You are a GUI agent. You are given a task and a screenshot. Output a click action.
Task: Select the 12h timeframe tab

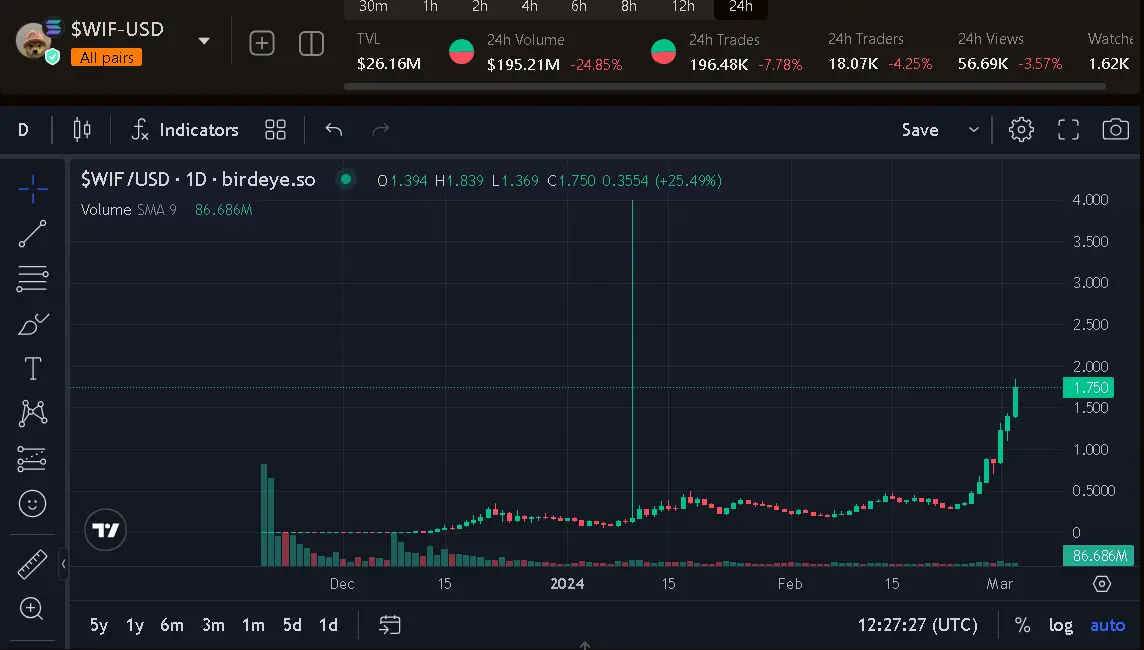click(683, 7)
